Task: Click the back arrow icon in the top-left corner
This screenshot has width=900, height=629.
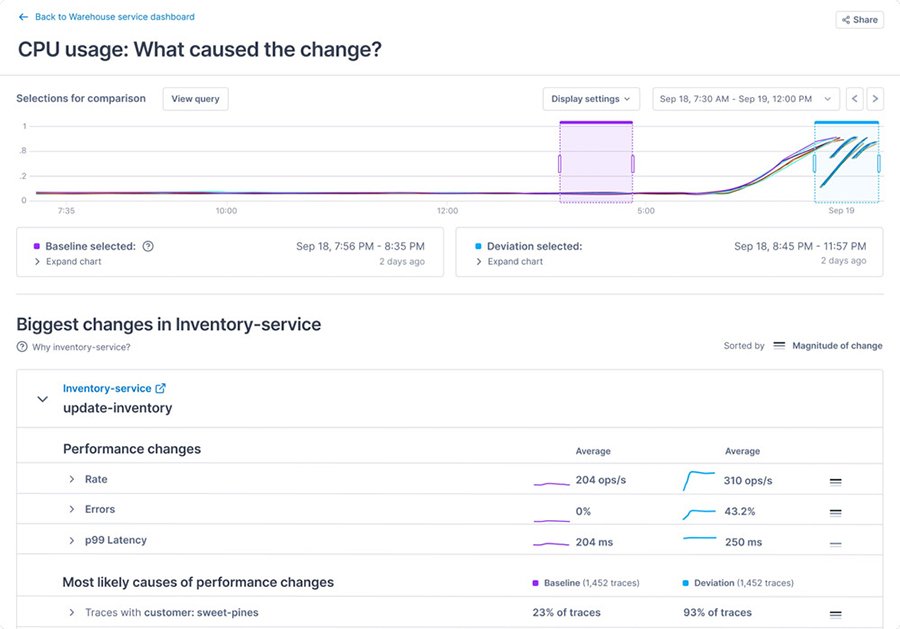Action: point(21,16)
